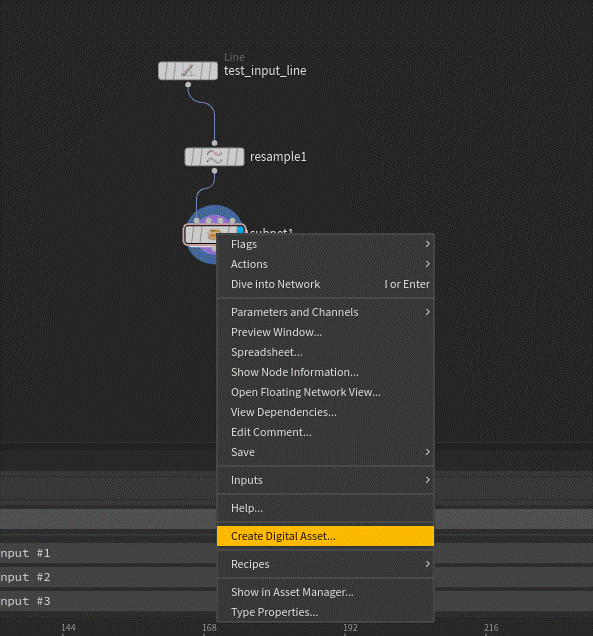
Task: Expand the Inputs submenu
Action: click(x=325, y=480)
